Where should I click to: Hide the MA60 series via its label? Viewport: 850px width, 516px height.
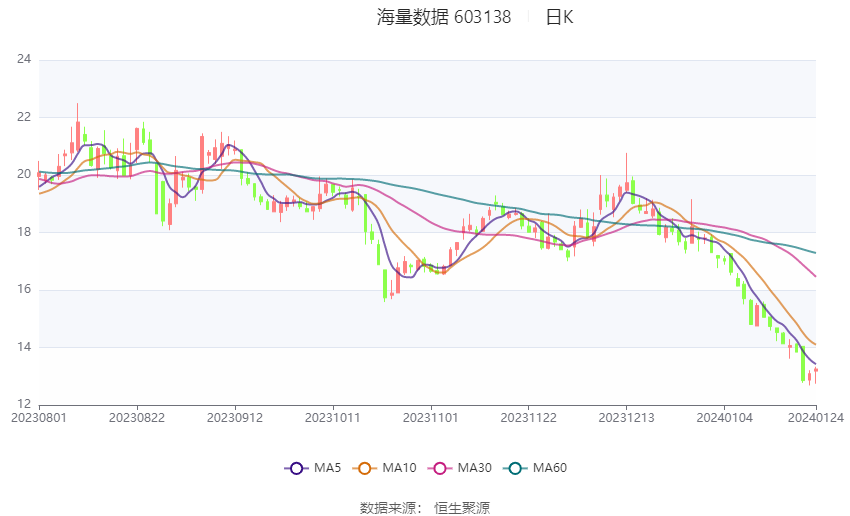(x=549, y=468)
